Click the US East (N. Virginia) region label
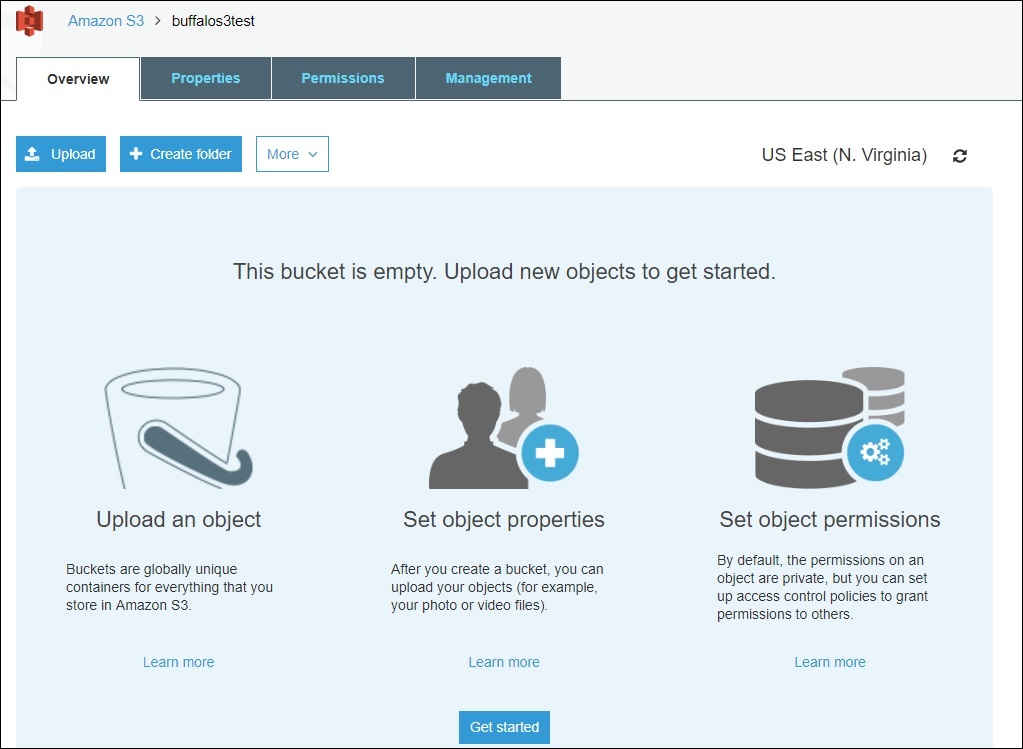 click(x=844, y=155)
